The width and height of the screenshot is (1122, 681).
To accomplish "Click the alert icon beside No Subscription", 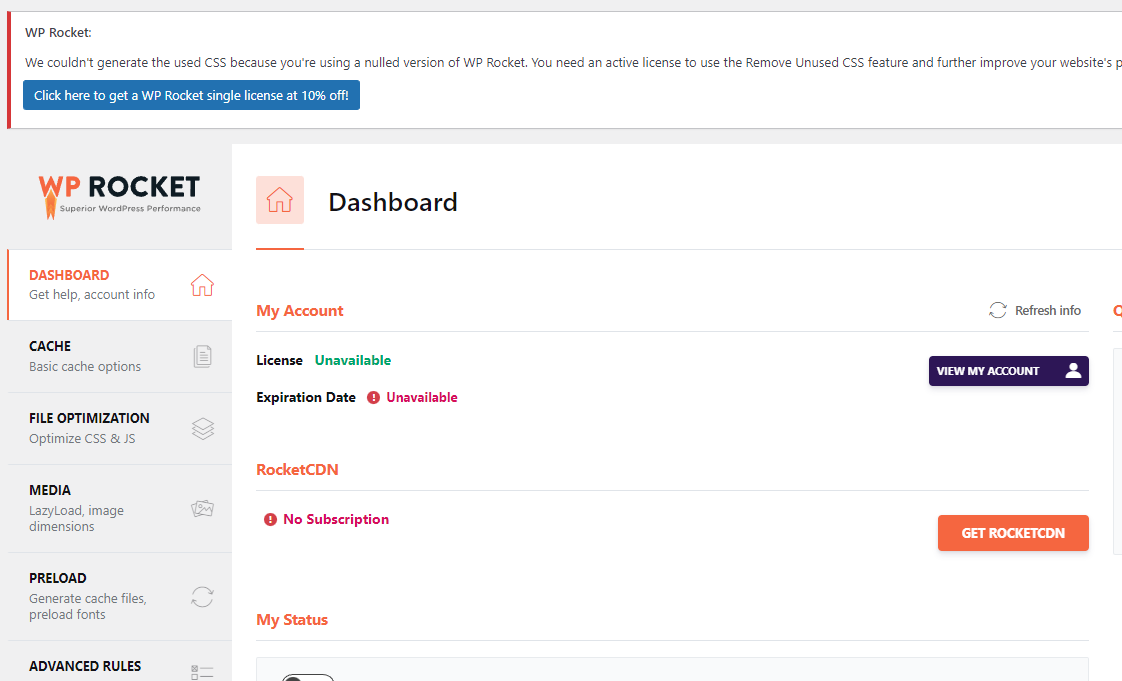I will coord(270,519).
